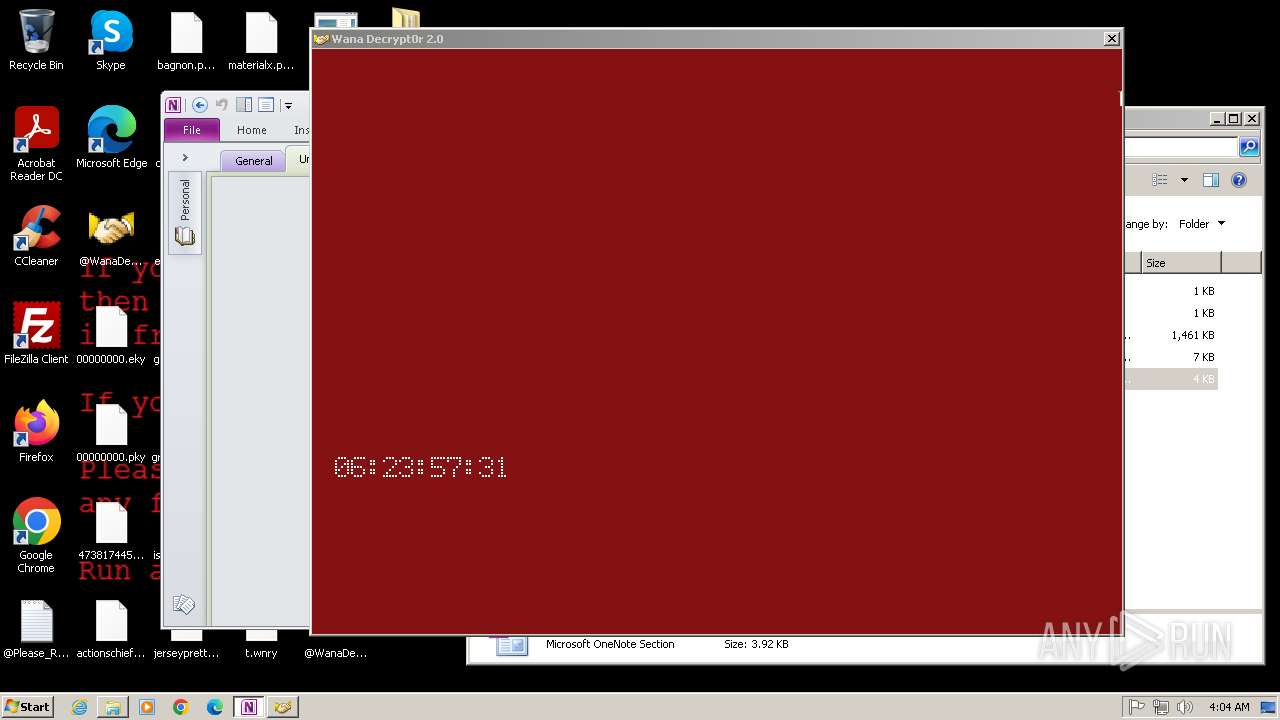This screenshot has width=1280, height=720.
Task: Open Explorer view options dropdown arrow
Action: click(1184, 180)
